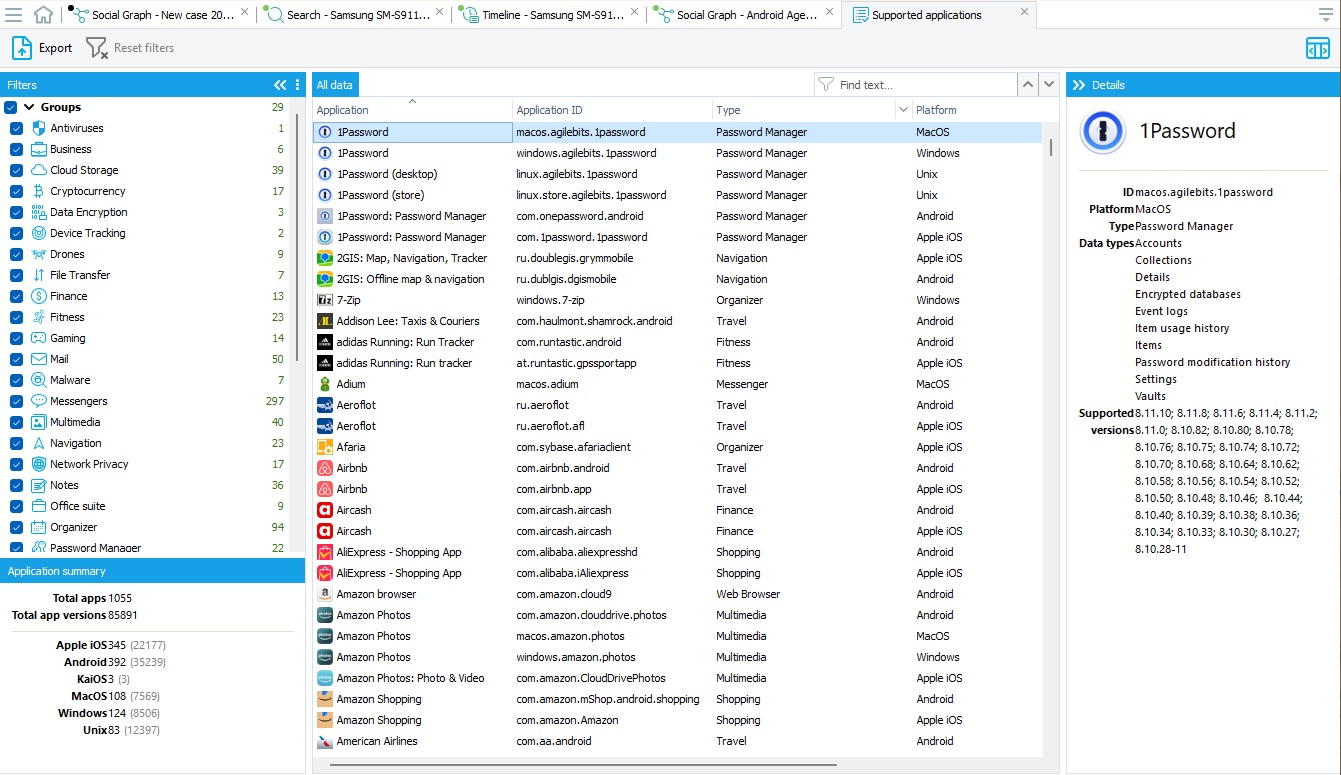Select the at.runtastic.gpssportapp table row
The image size is (1341, 775).
coord(677,363)
